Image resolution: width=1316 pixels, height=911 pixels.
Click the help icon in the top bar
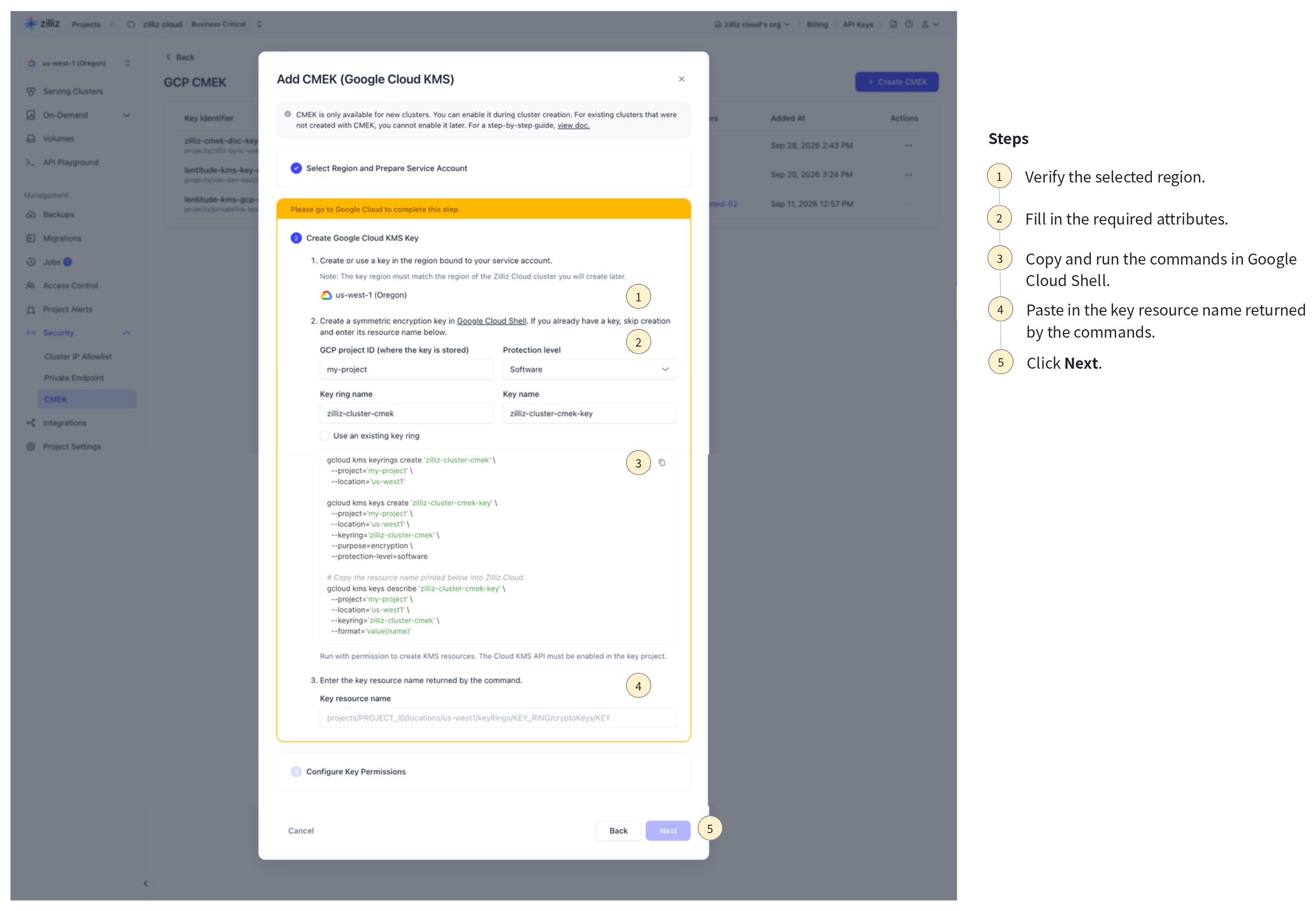click(909, 24)
